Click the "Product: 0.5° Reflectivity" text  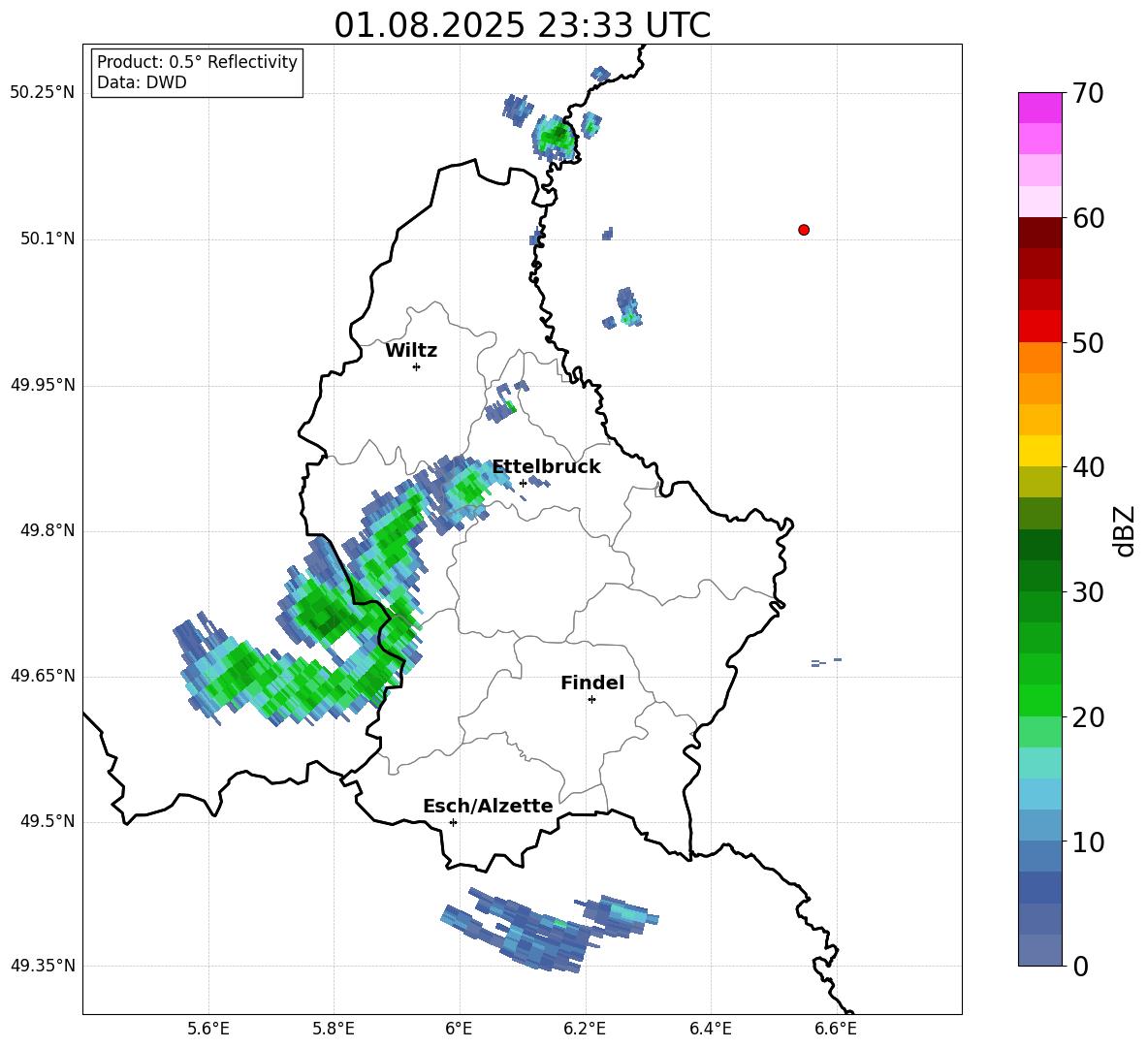[x=197, y=62]
